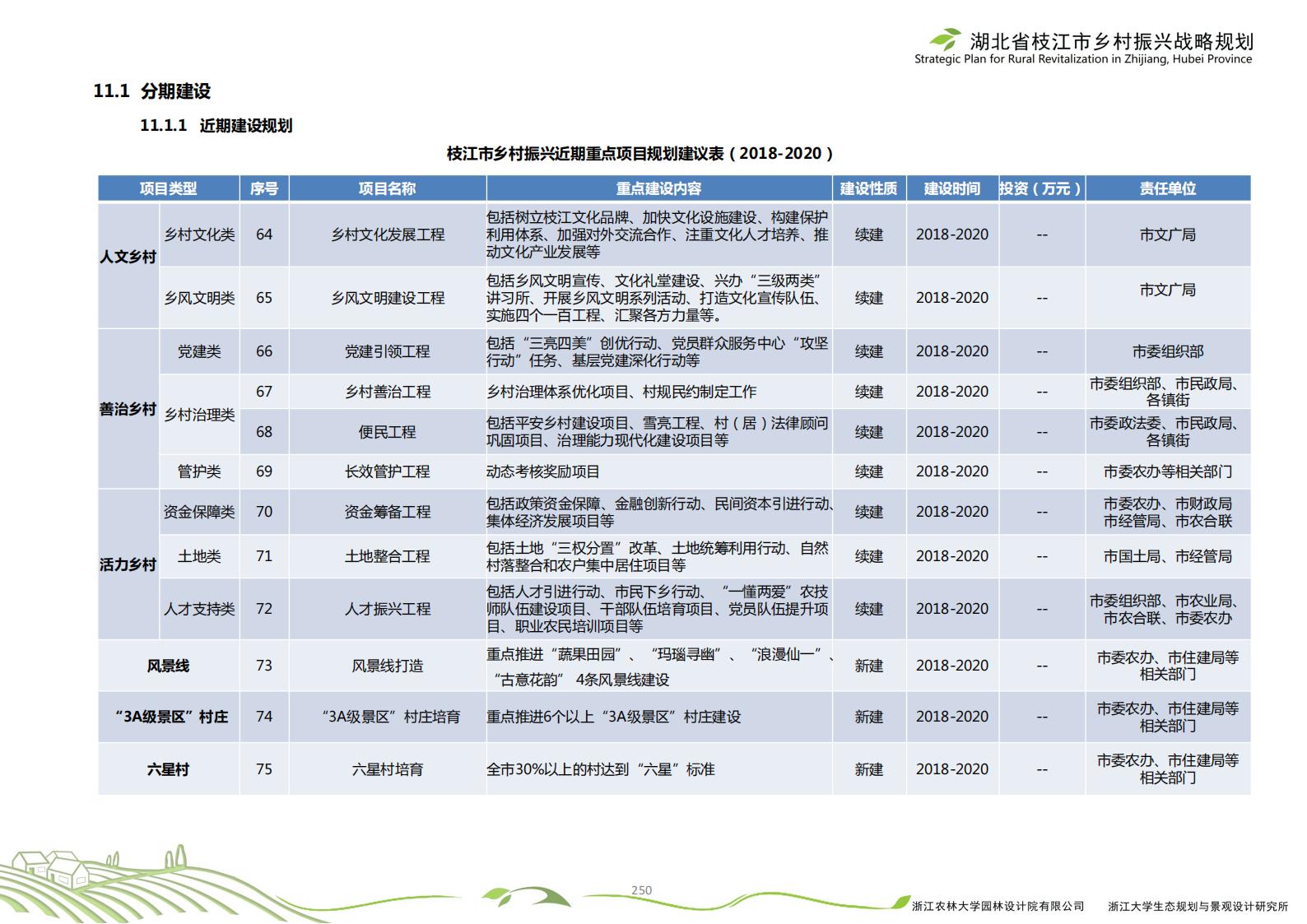Screen dimensions: 1307x924
Task: Click content '乡村治理体系优化项目、村规民约制定工作'
Action: 621,392
